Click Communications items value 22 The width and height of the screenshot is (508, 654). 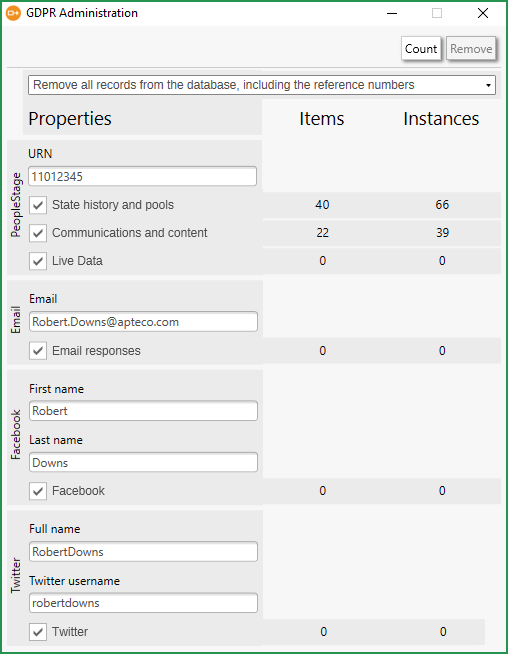322,233
